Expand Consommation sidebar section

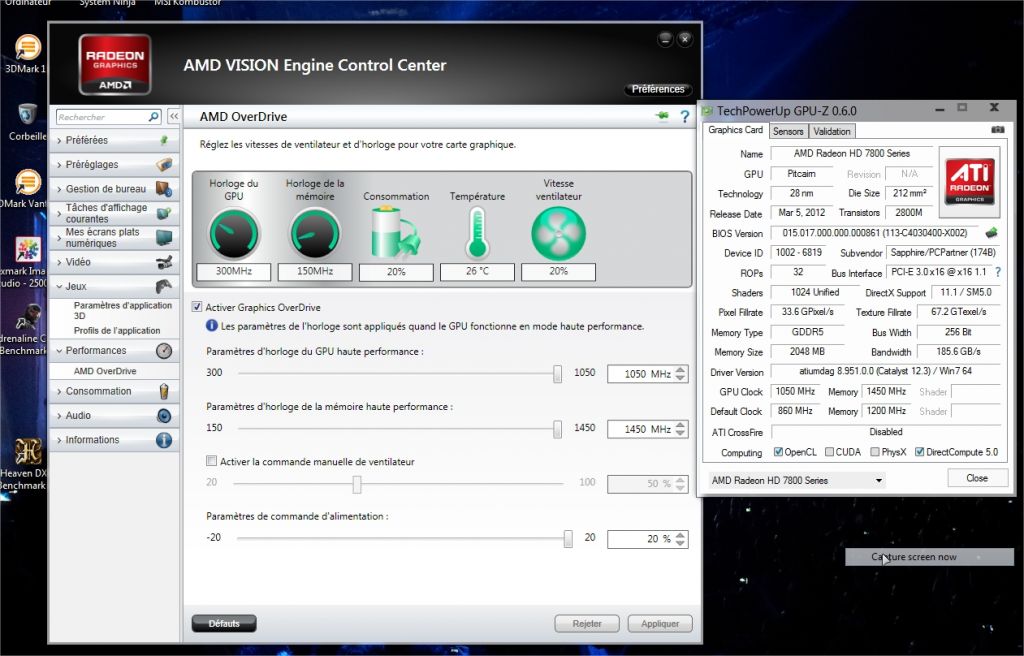[x=114, y=391]
